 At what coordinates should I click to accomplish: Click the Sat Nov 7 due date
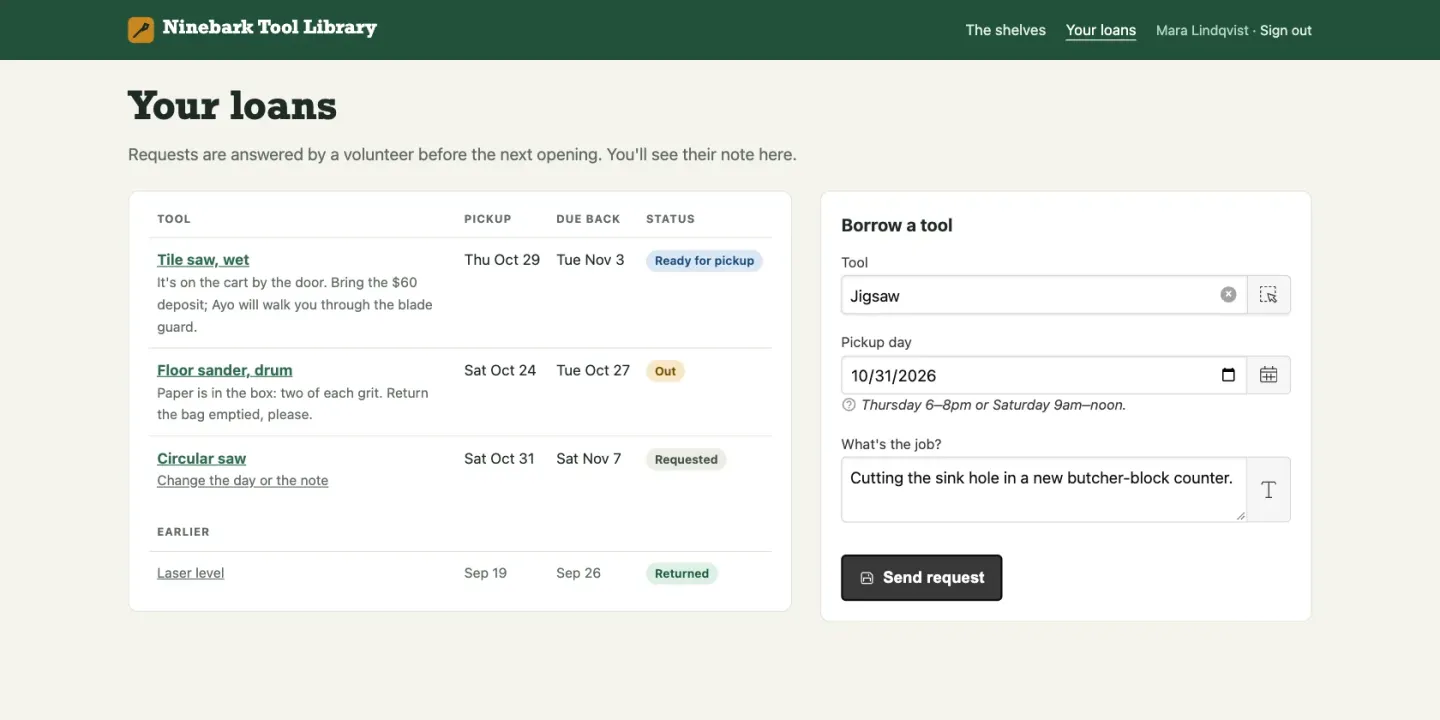[x=589, y=458]
